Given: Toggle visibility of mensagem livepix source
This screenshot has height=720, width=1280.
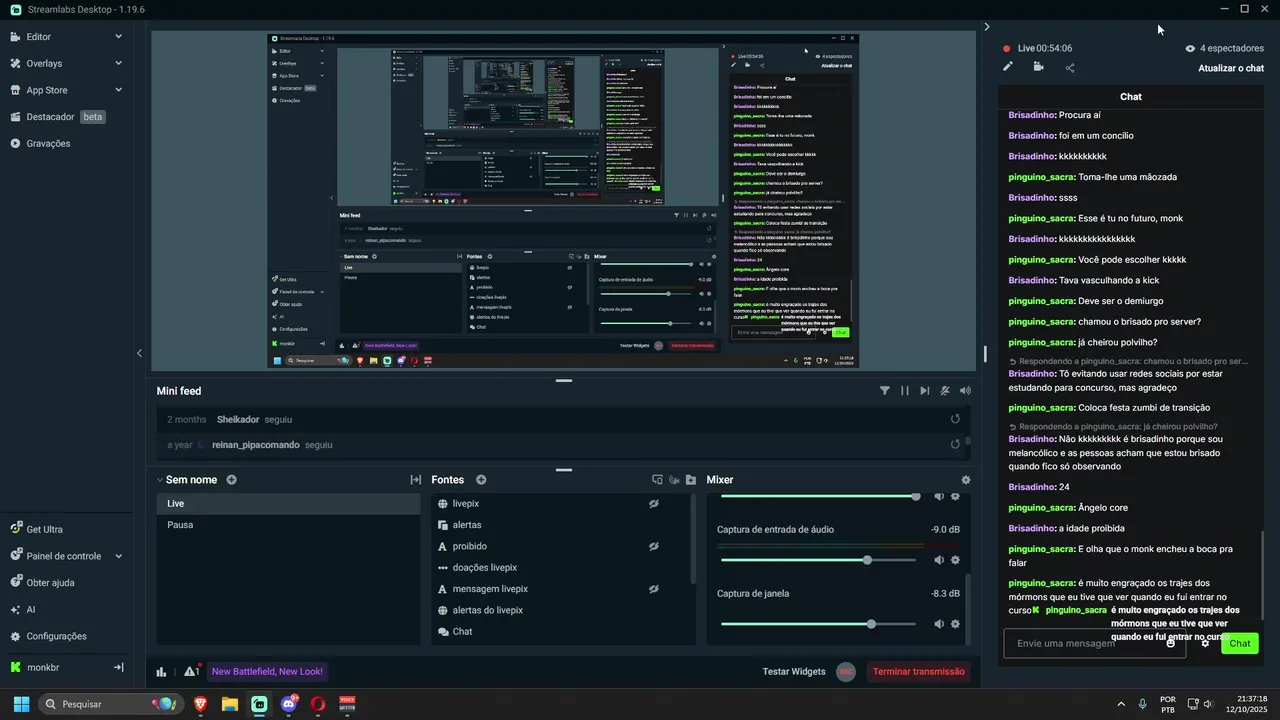Looking at the screenshot, I should point(653,589).
